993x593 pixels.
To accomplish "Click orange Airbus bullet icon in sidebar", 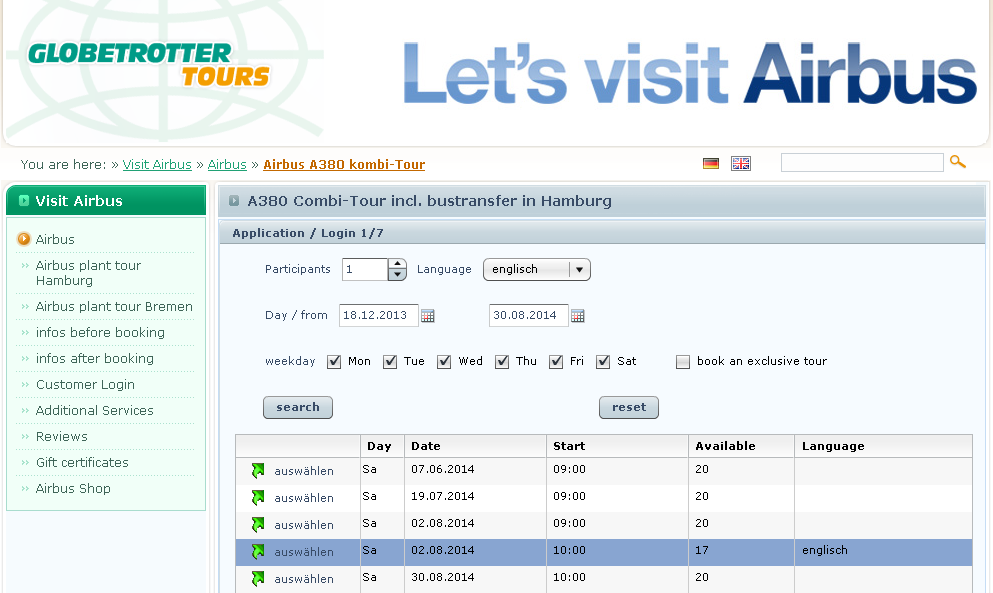I will coord(23,239).
